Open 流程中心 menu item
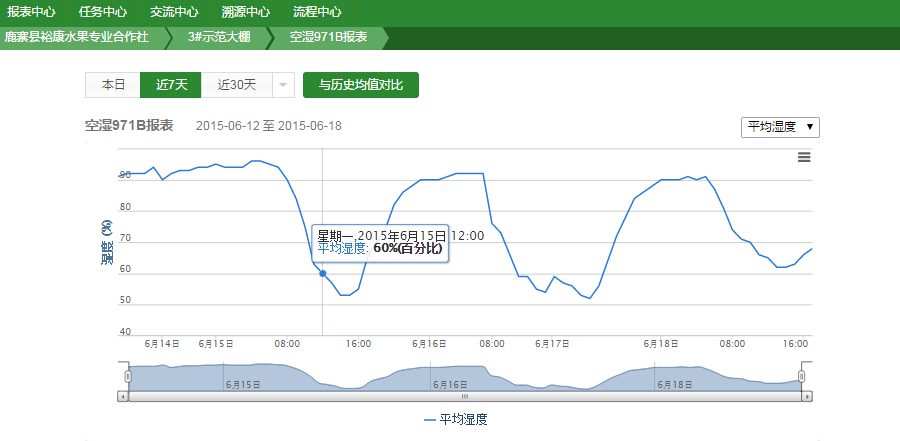Viewport: 900px width, 441px height. tap(317, 13)
